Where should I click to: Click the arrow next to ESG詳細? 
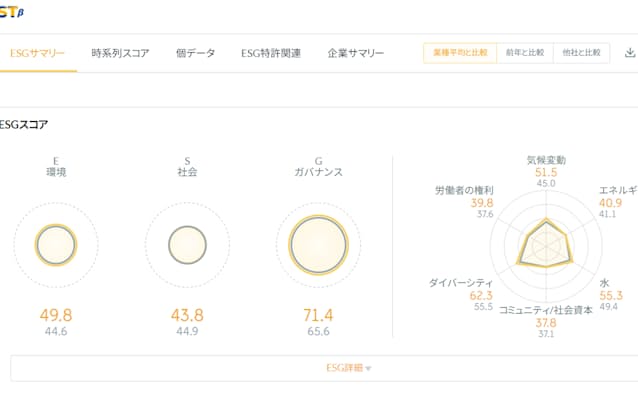tap(368, 369)
